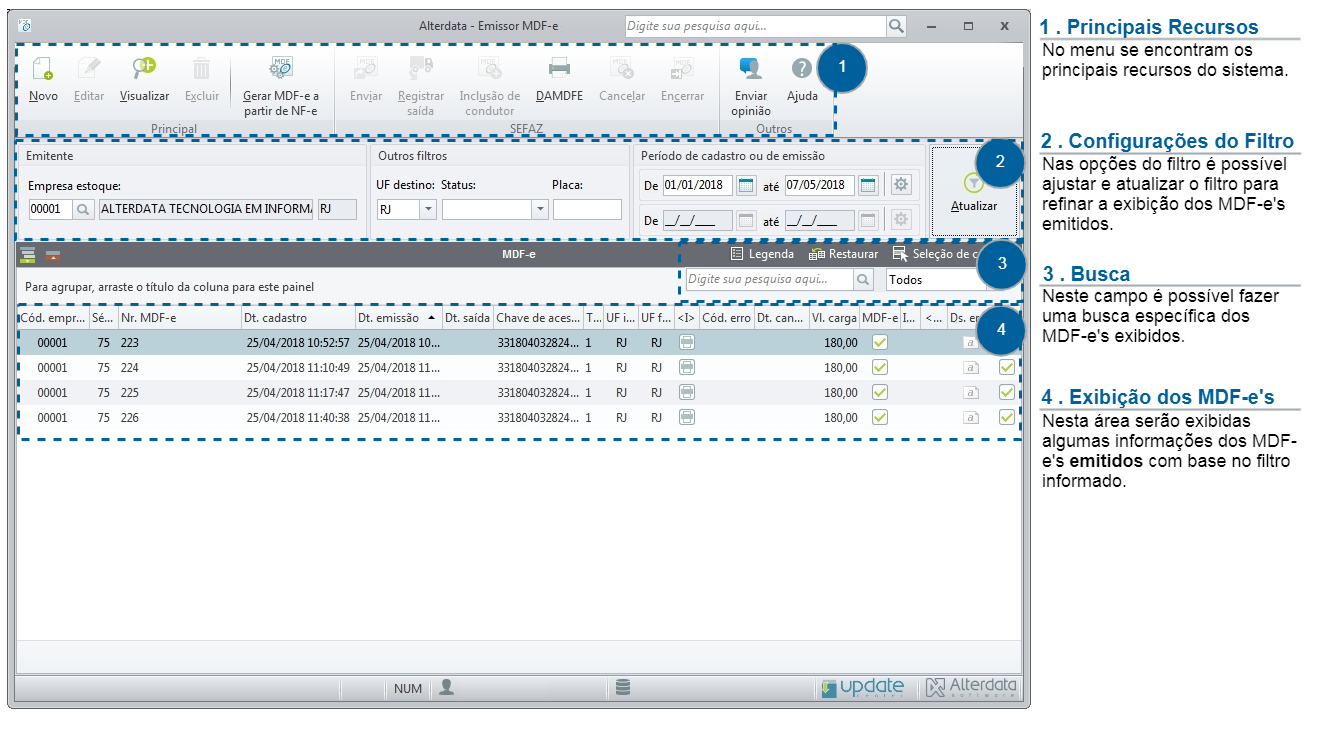Sort by Chave de acesso column header
1325x729 pixels.
538,317
